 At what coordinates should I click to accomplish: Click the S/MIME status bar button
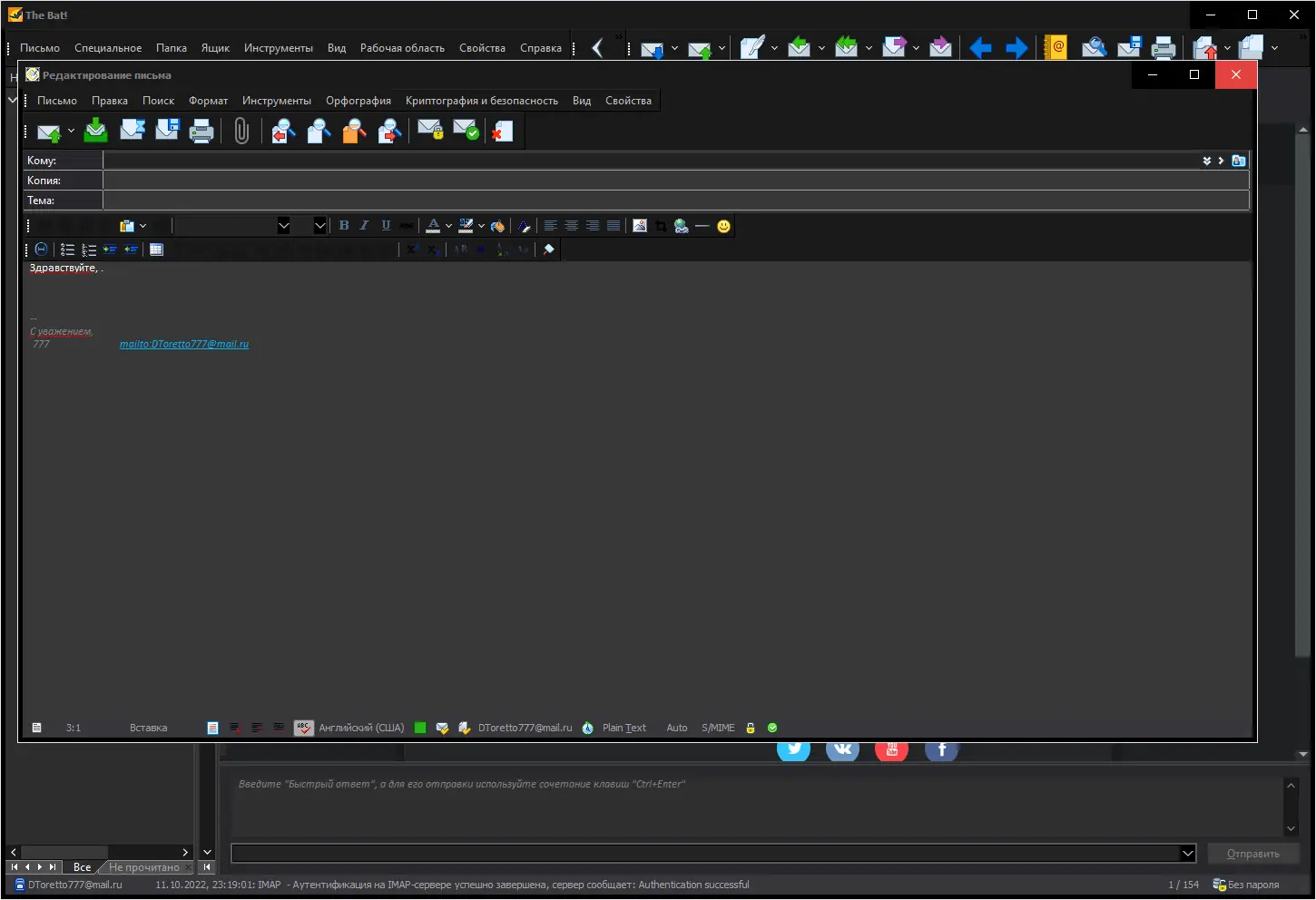(x=718, y=728)
